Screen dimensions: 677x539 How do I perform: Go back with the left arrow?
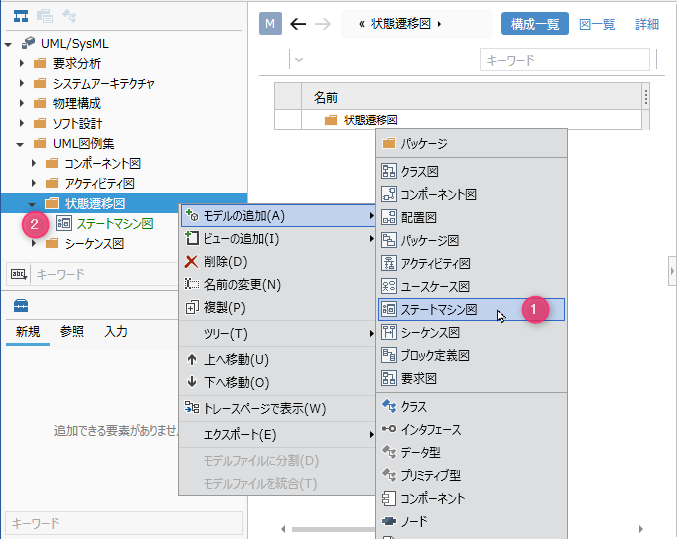pyautogui.click(x=298, y=24)
